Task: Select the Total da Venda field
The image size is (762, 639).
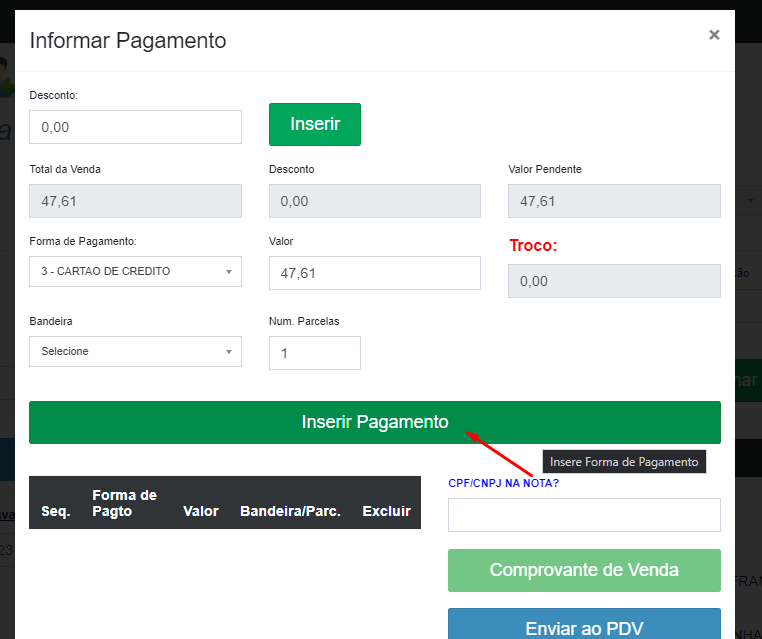Action: (x=135, y=201)
